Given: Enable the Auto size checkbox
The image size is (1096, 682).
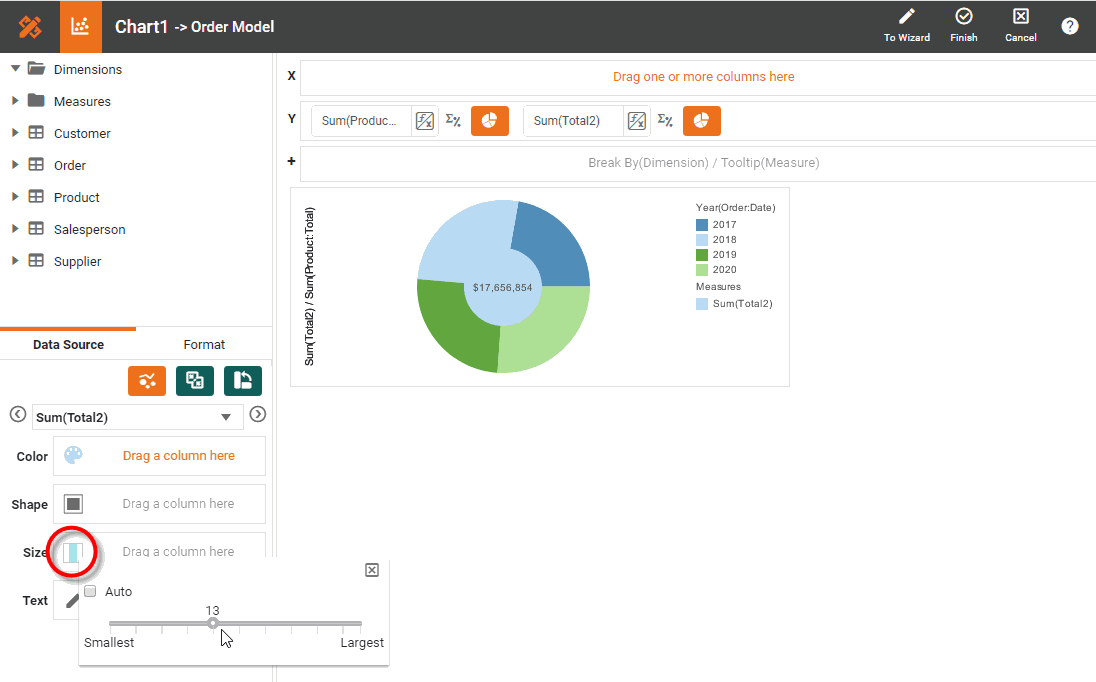Looking at the screenshot, I should (91, 592).
